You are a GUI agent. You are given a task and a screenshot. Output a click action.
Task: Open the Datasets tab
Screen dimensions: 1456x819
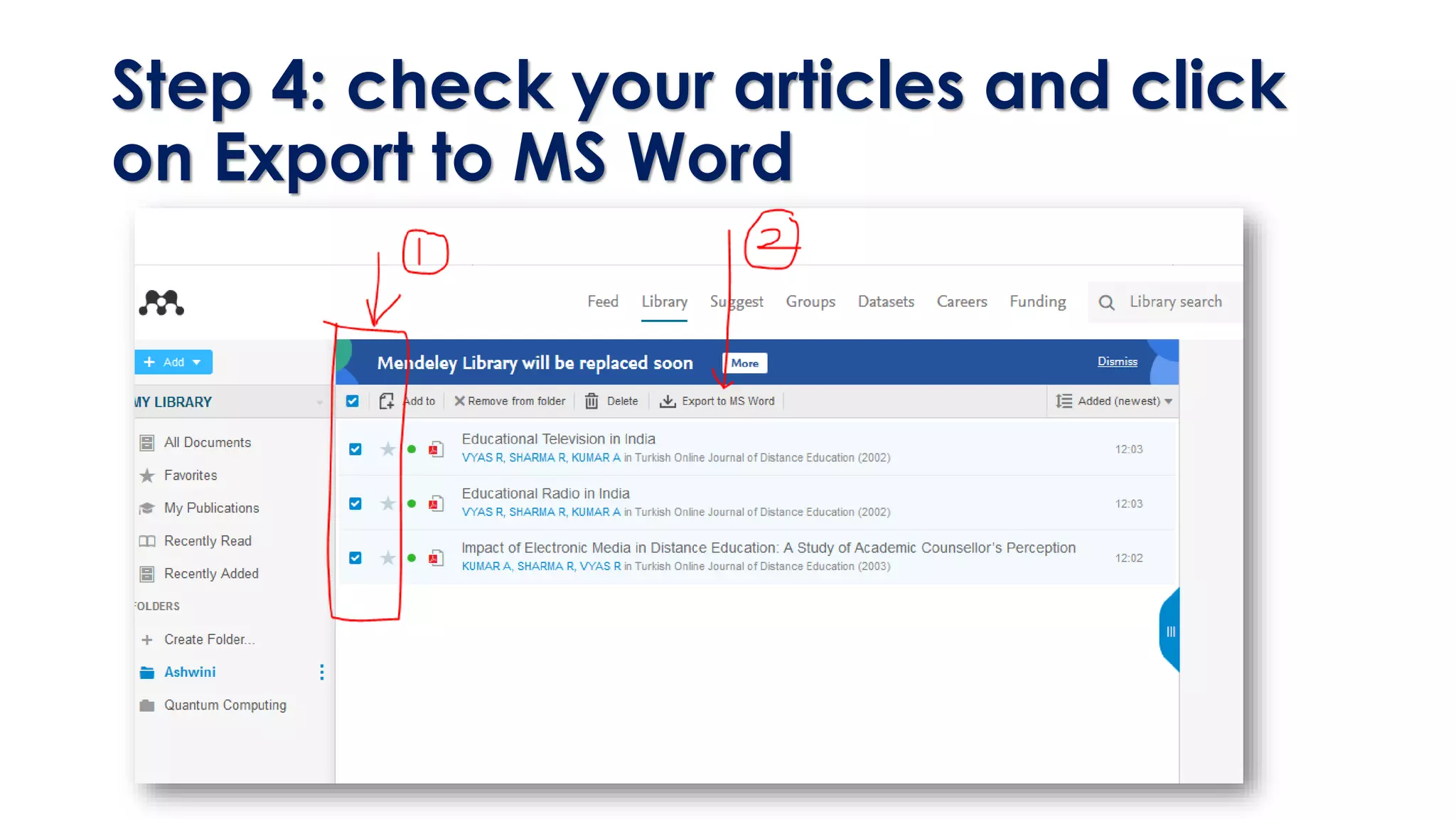(x=886, y=301)
